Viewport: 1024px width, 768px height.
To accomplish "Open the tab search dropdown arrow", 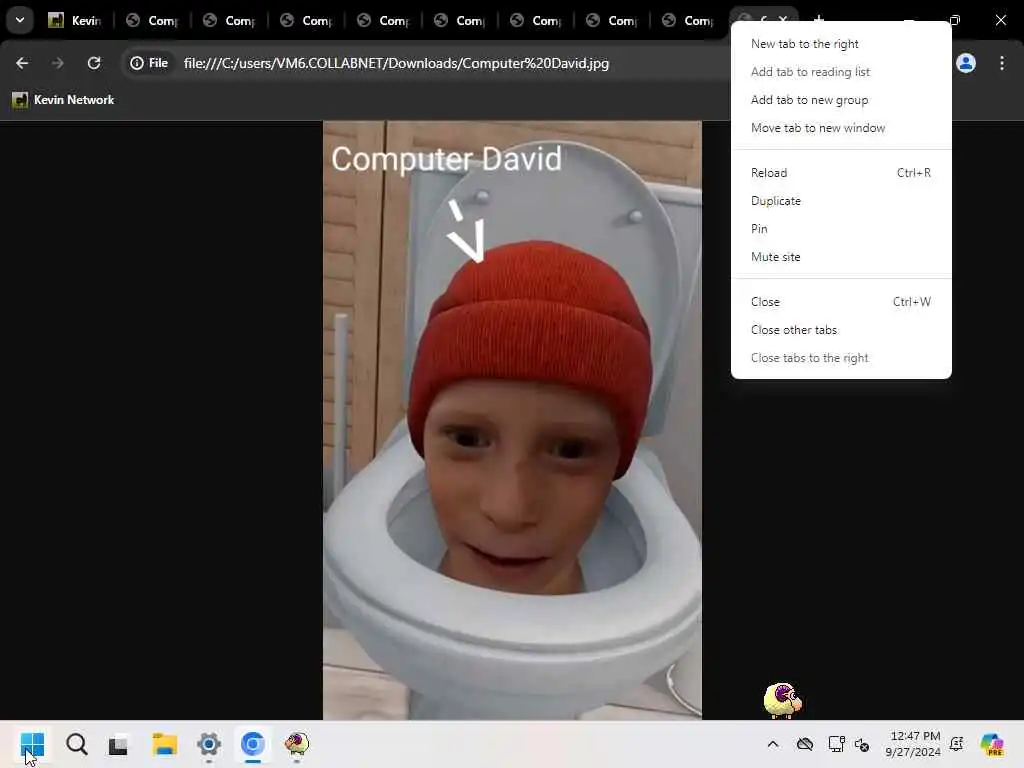I will tap(20, 20).
